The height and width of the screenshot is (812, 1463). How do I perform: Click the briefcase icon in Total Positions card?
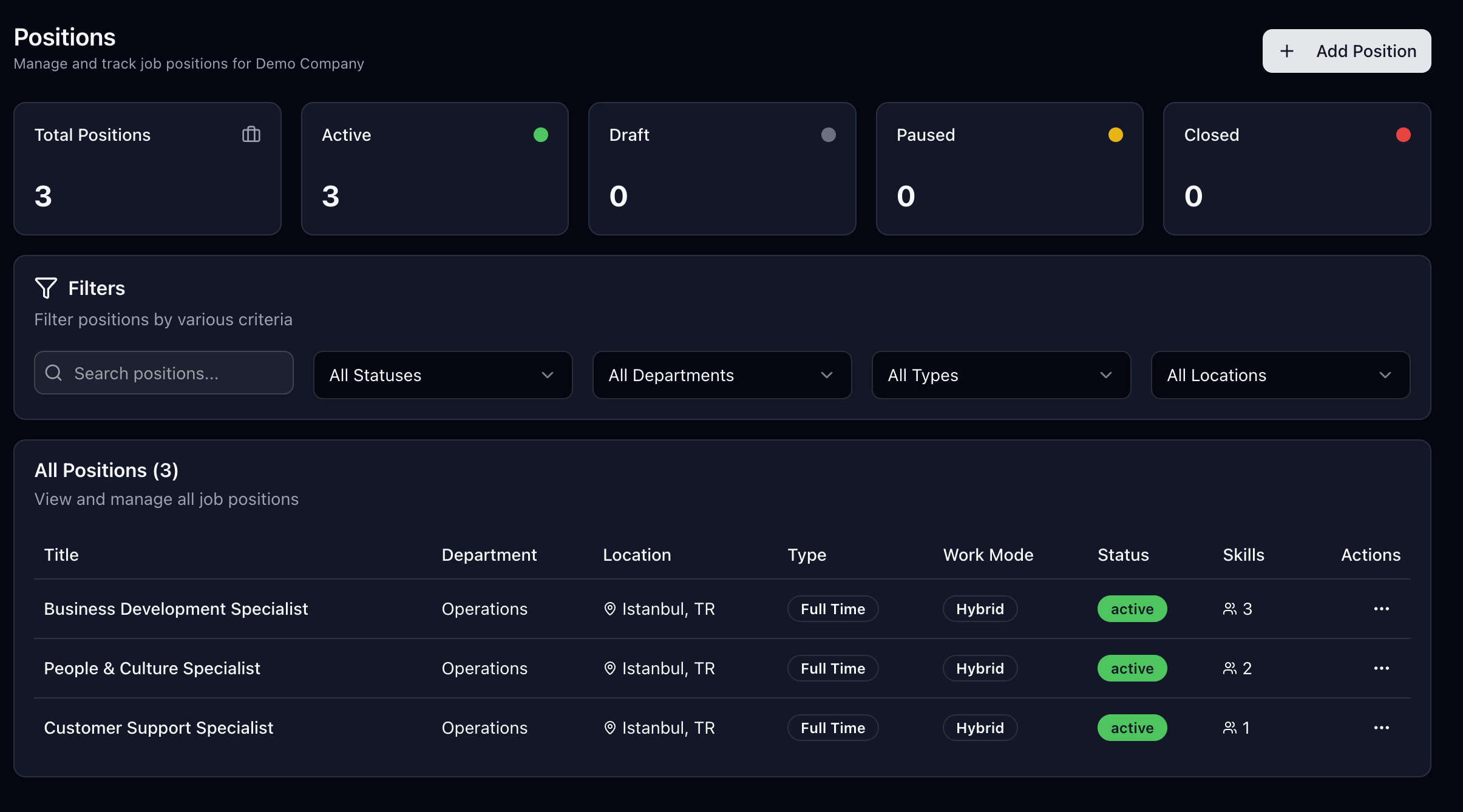[x=251, y=134]
